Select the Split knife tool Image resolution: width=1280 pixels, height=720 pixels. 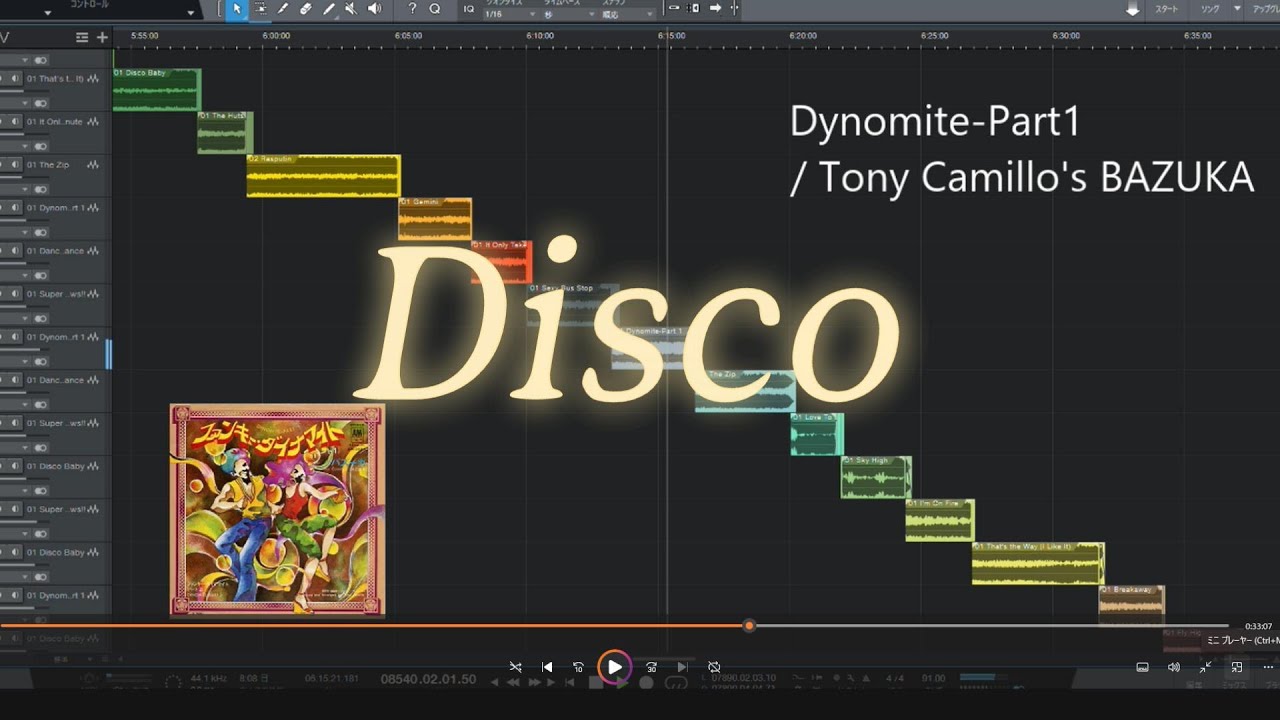[283, 9]
